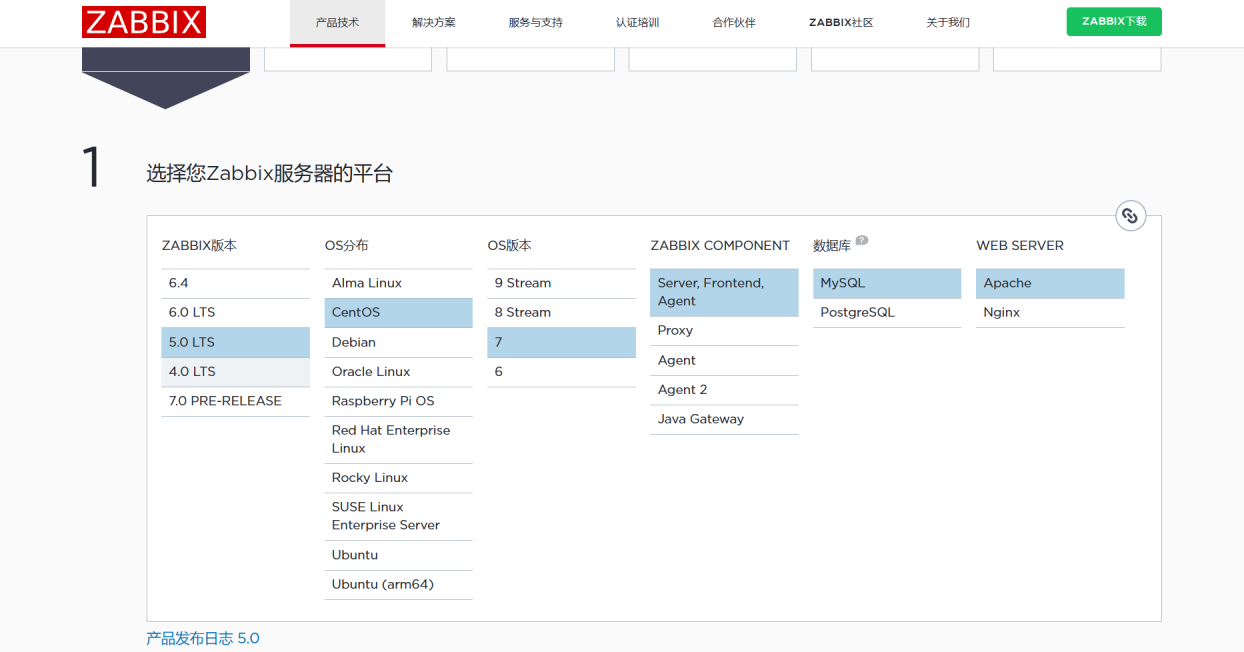The height and width of the screenshot is (652, 1244).
Task: Switch to the ZABBIX社区 menu item
Action: (x=840, y=21)
